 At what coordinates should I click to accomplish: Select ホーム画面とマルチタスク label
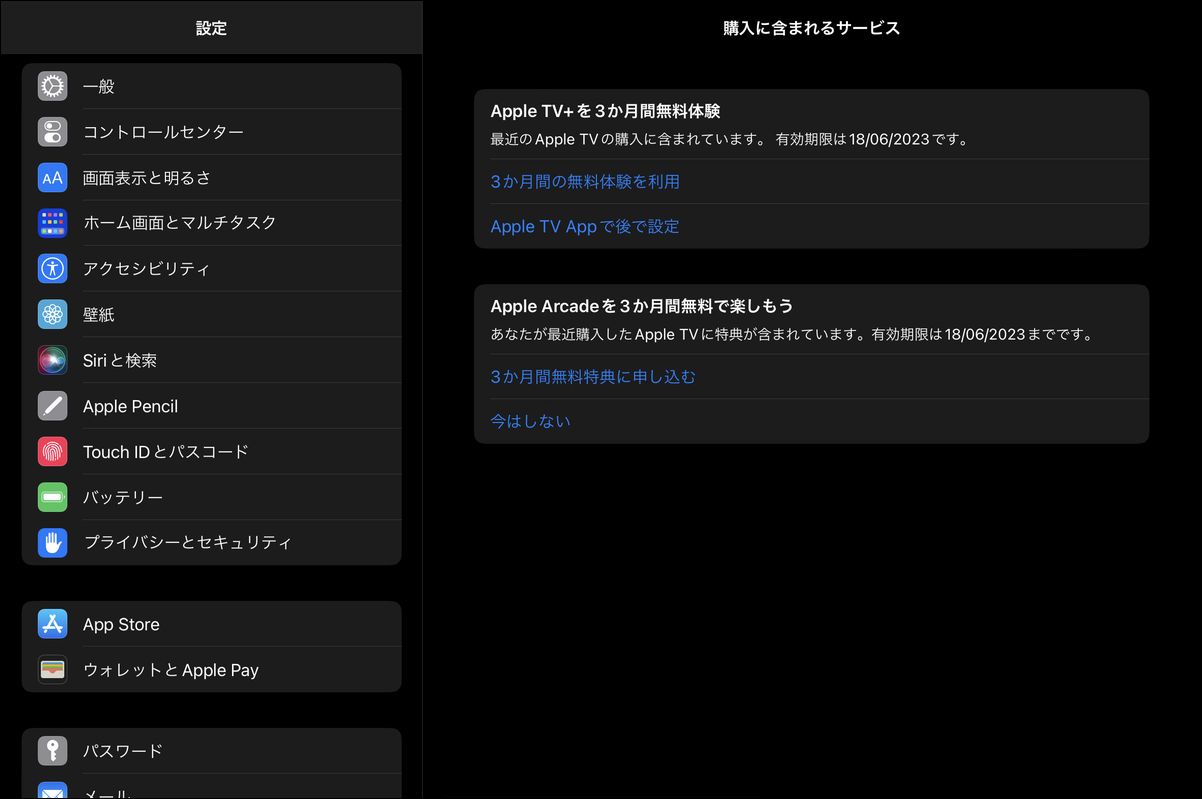pos(180,223)
